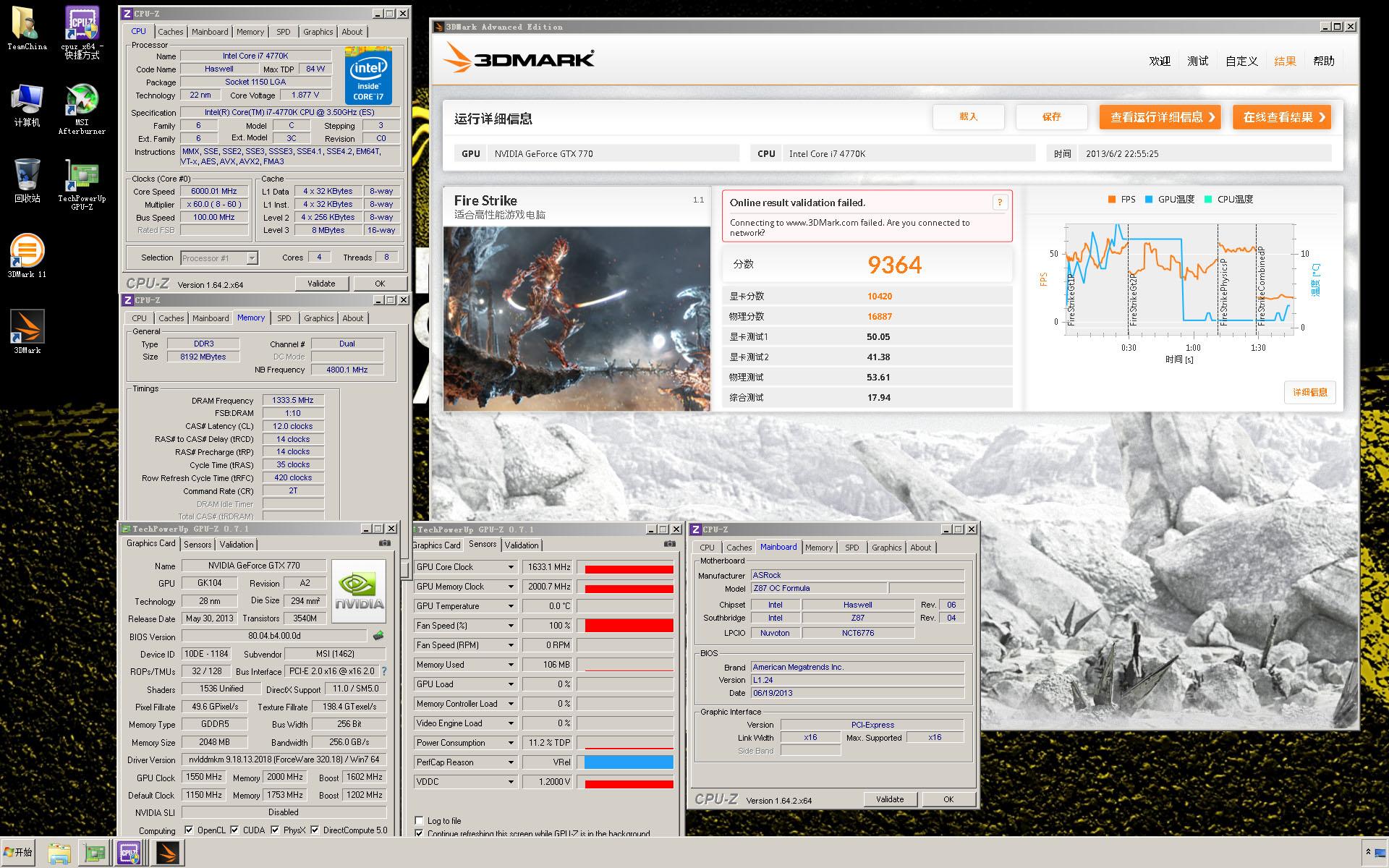Switch to CPU-Z taskbar icon
The width and height of the screenshot is (1389, 868).
coord(129,854)
